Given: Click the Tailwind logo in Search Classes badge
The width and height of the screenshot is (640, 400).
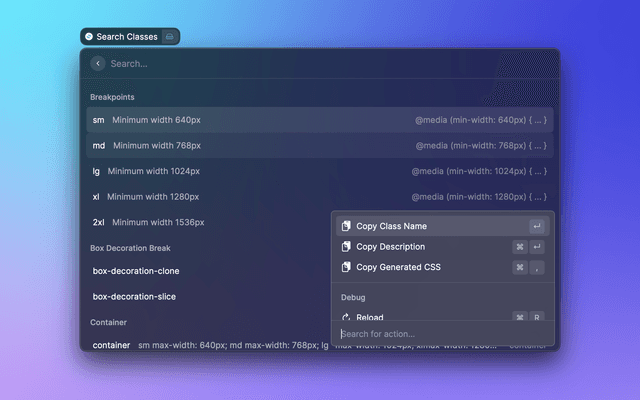Looking at the screenshot, I should 89,36.
